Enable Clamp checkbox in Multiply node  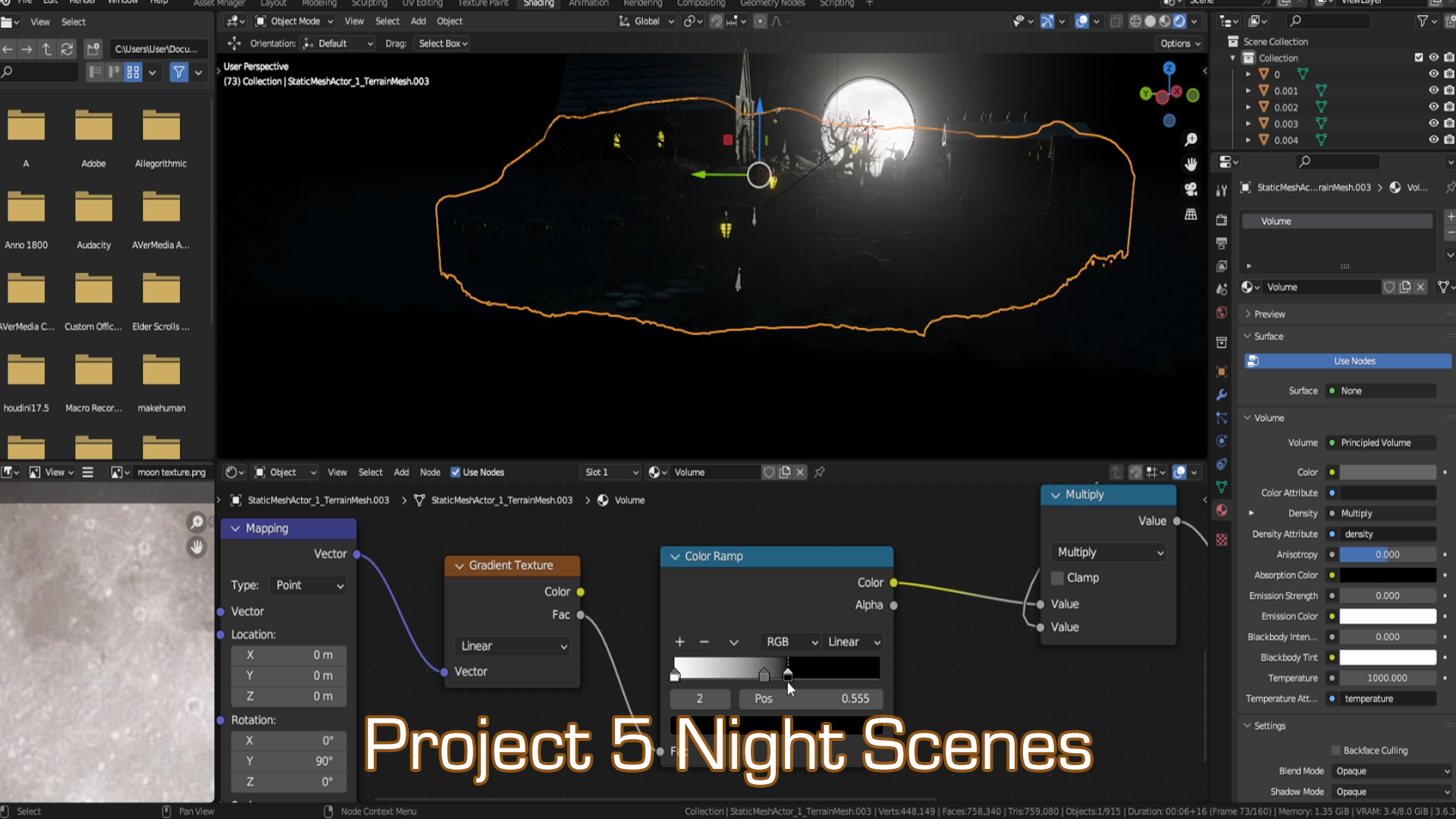click(x=1057, y=578)
